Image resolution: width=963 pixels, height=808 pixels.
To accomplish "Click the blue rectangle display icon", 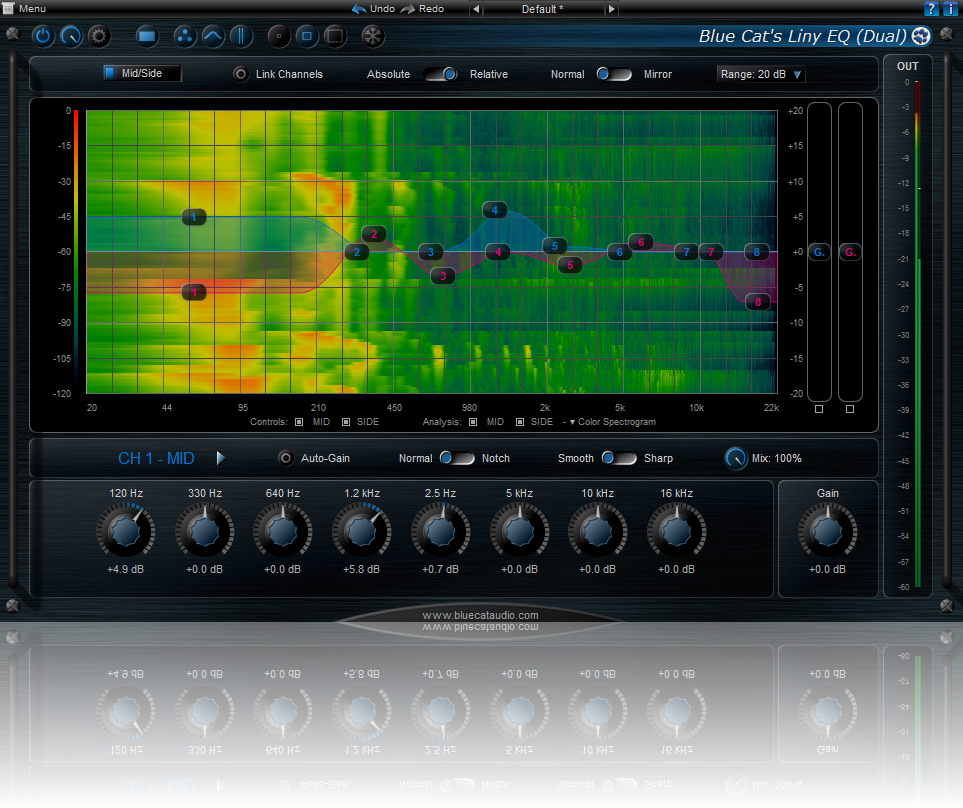I will (x=148, y=37).
